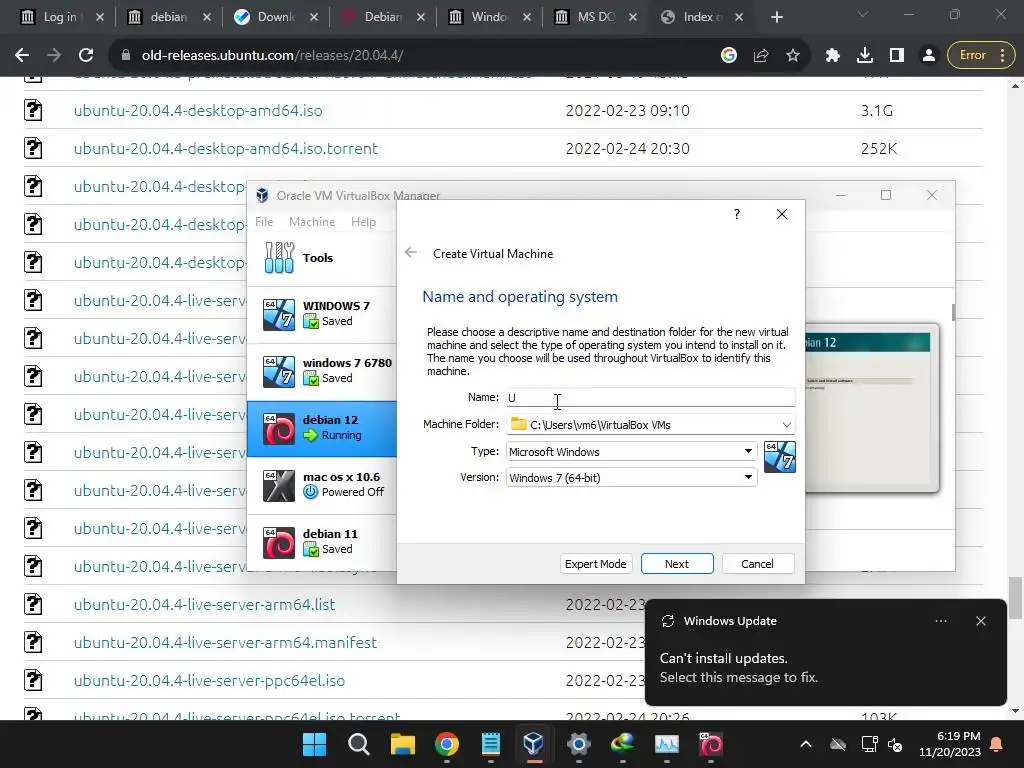Click the debian 12 preview thumbnail

[x=872, y=408]
